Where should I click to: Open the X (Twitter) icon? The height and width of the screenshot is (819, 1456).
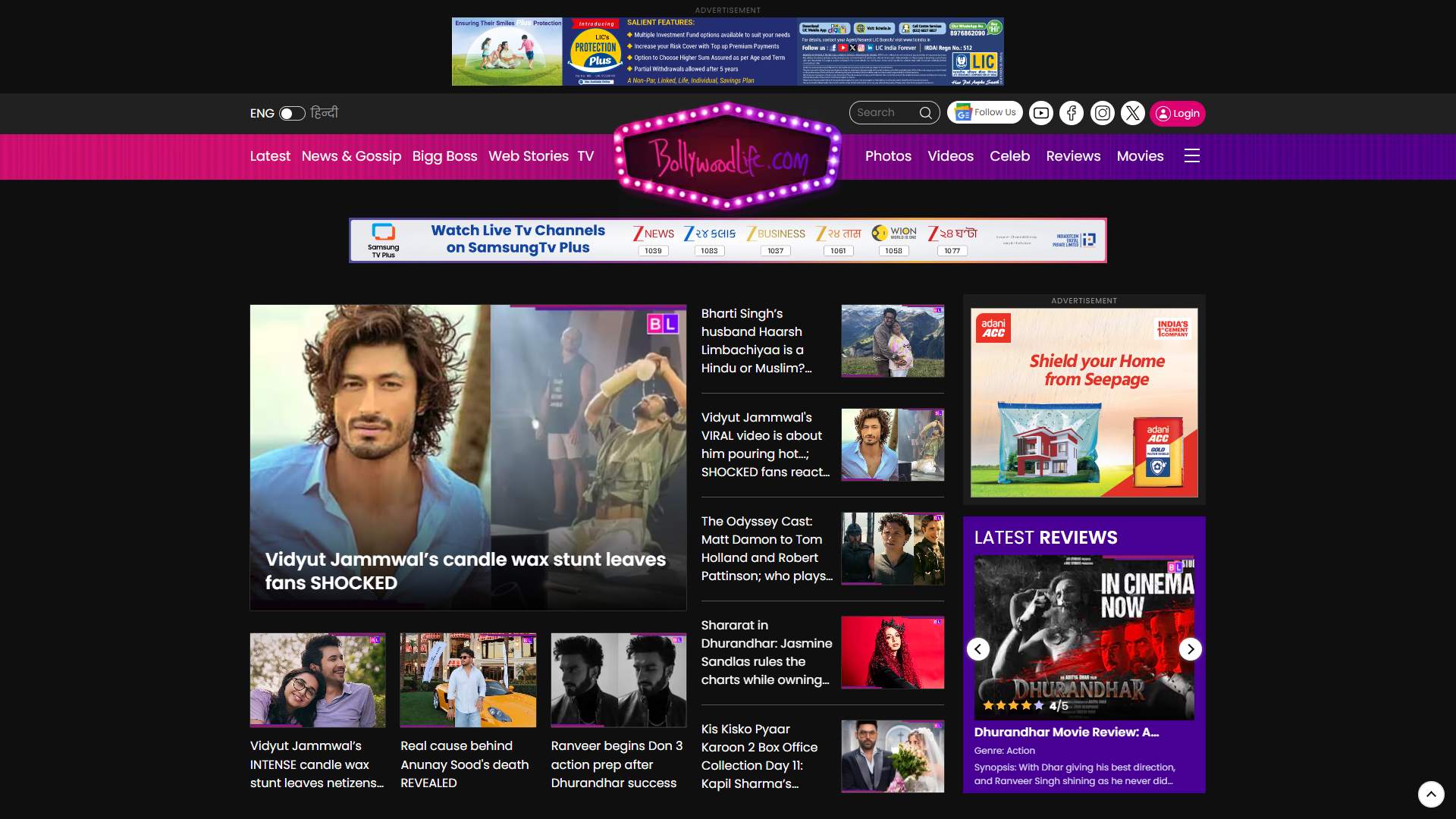(1132, 112)
